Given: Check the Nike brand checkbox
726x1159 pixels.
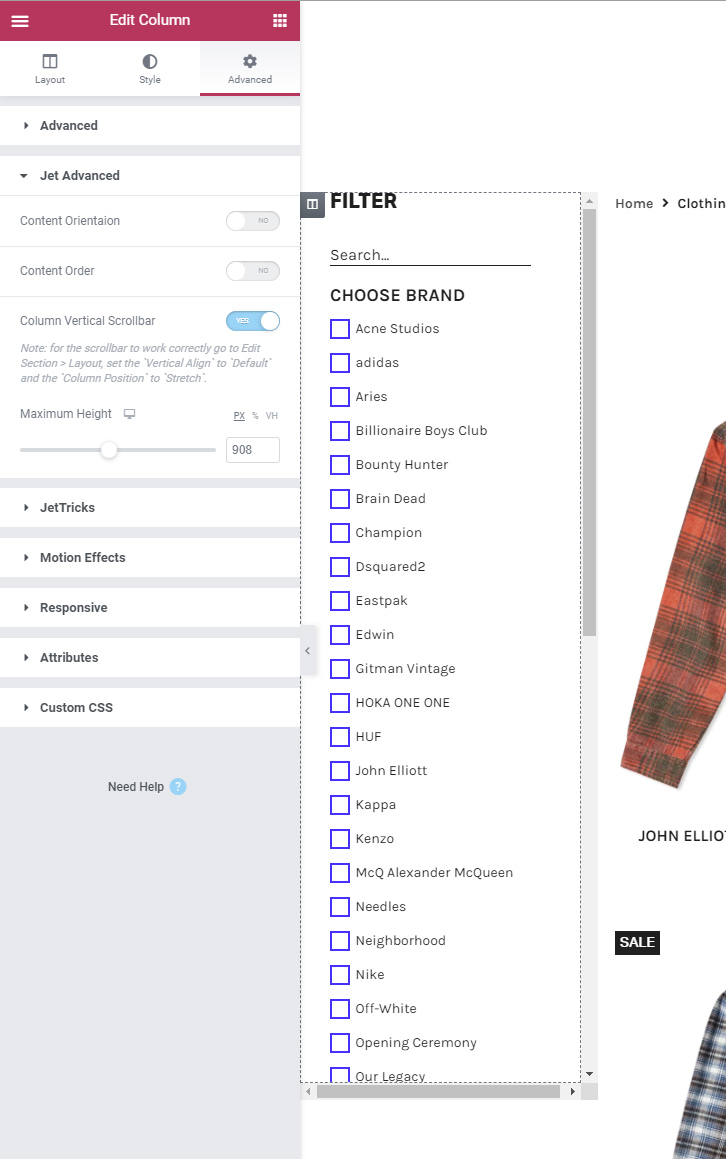Looking at the screenshot, I should (340, 974).
